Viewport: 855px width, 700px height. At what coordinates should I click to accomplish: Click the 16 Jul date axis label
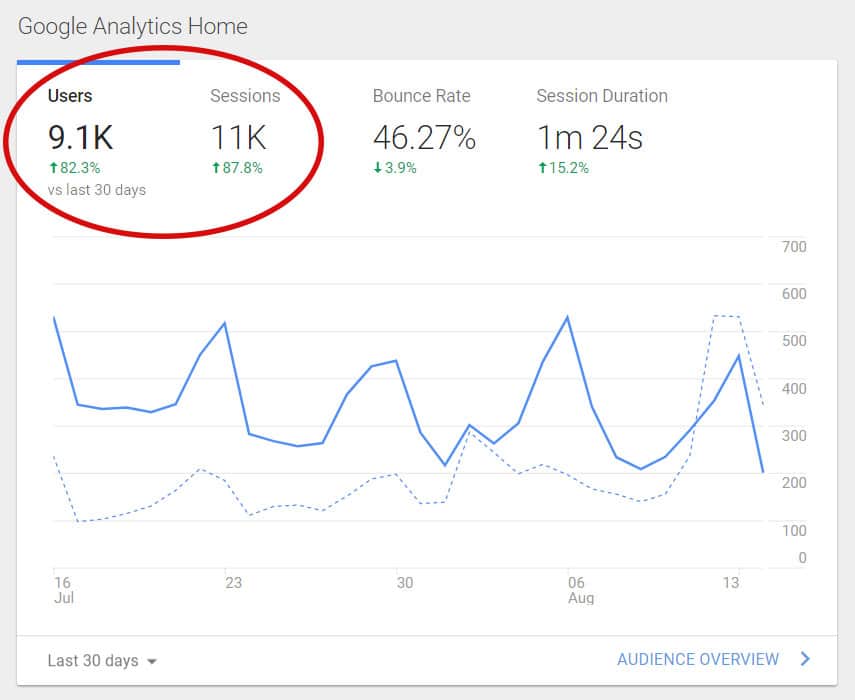[64, 590]
